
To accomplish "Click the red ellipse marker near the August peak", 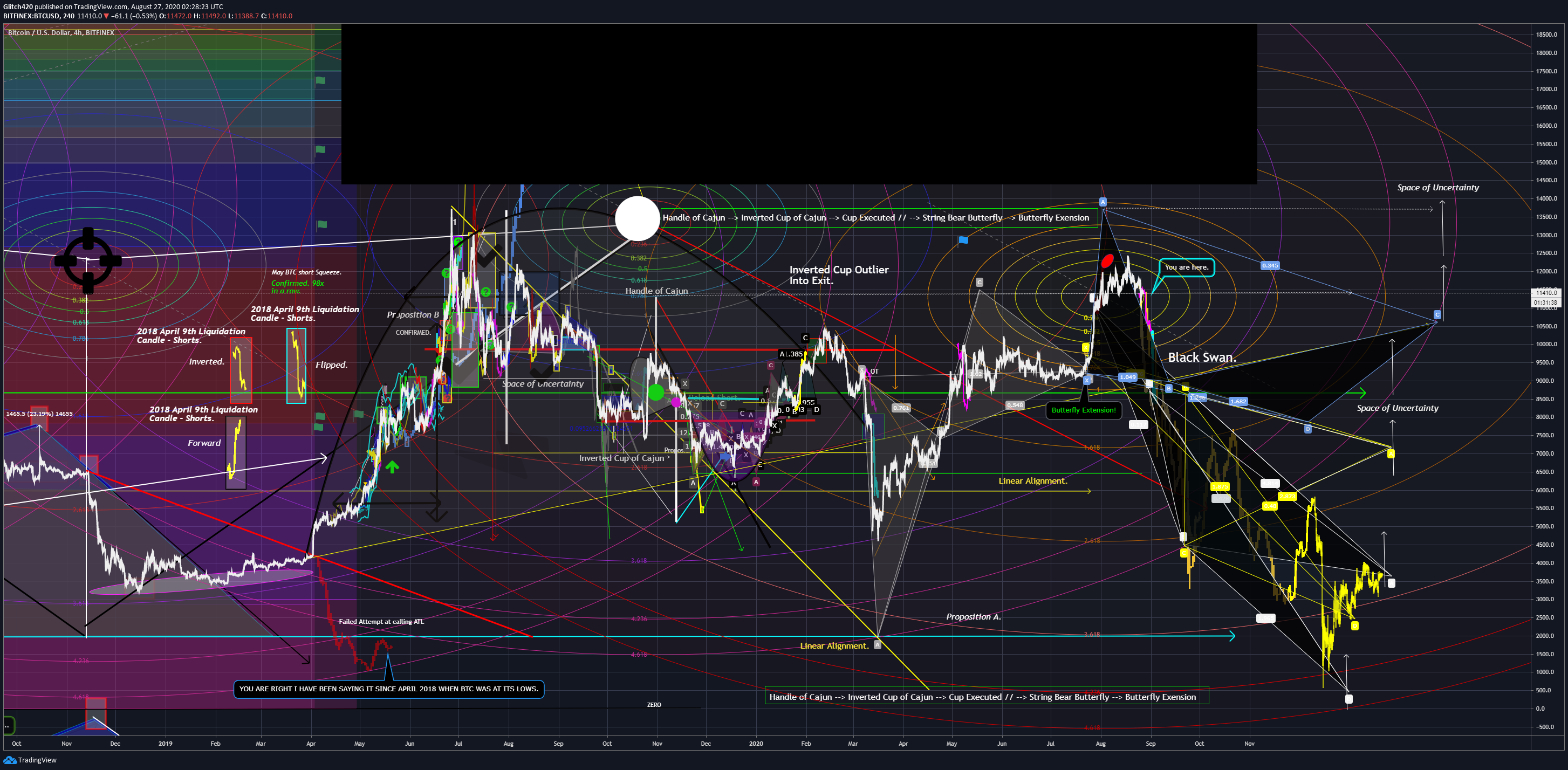I will pos(1107,260).
